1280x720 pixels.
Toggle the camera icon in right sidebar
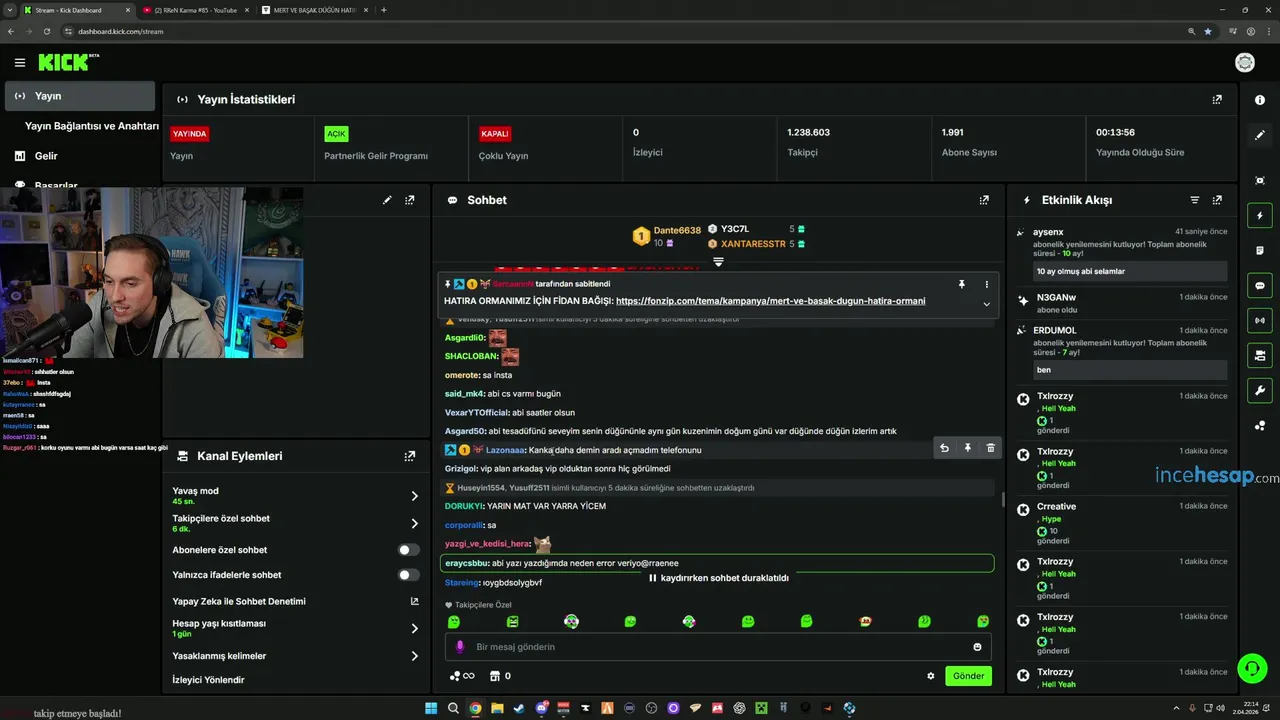point(1260,355)
